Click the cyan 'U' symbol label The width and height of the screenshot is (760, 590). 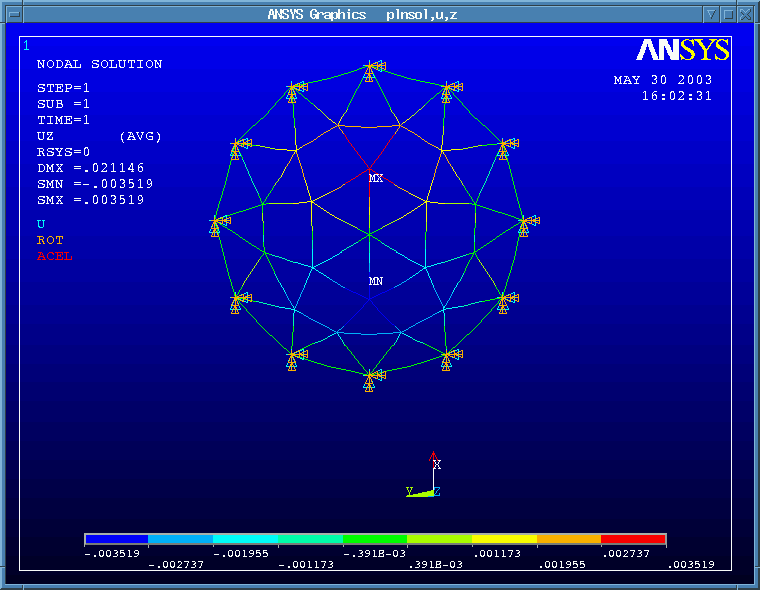tap(41, 224)
